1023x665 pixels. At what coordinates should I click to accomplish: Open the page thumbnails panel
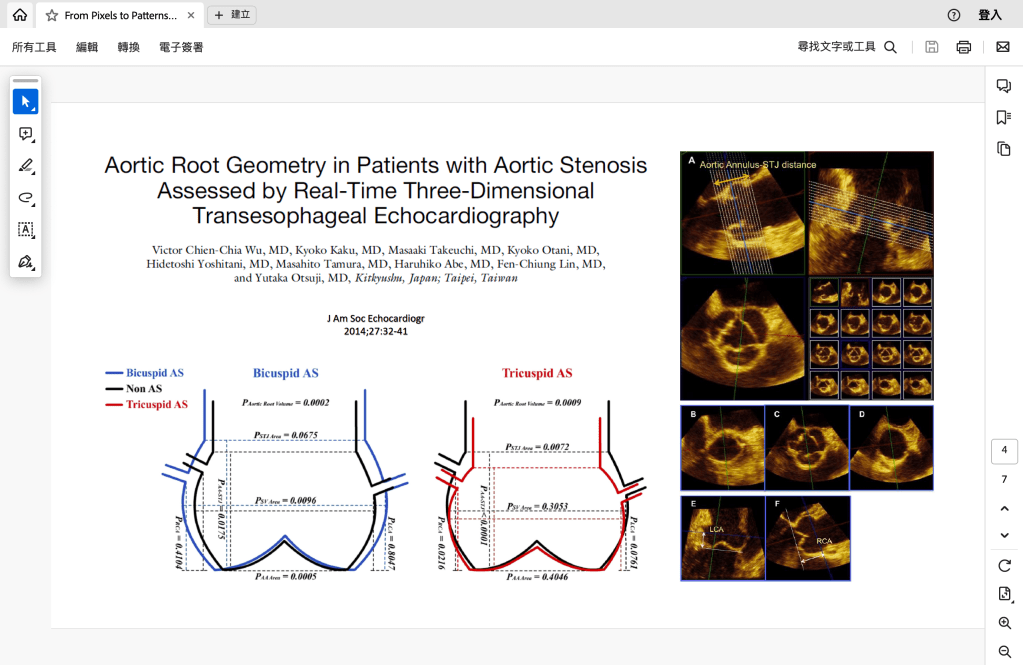click(1004, 149)
